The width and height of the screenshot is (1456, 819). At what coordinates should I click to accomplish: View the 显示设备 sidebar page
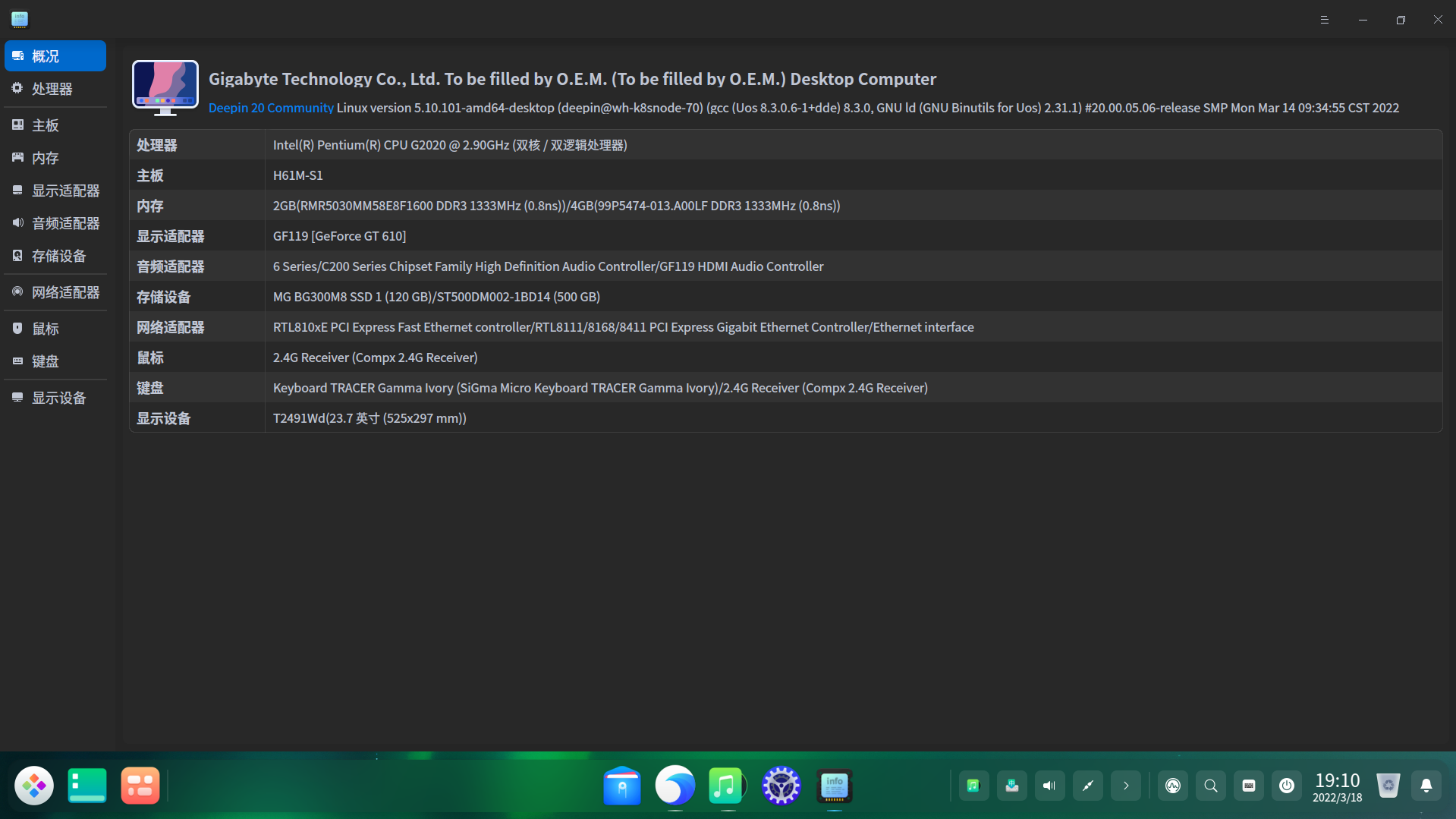pyautogui.click(x=55, y=398)
